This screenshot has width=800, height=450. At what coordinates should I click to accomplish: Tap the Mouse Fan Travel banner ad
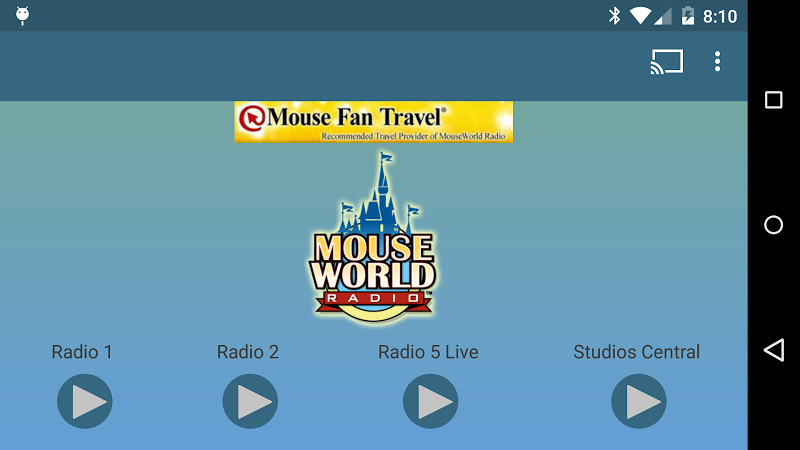click(373, 122)
